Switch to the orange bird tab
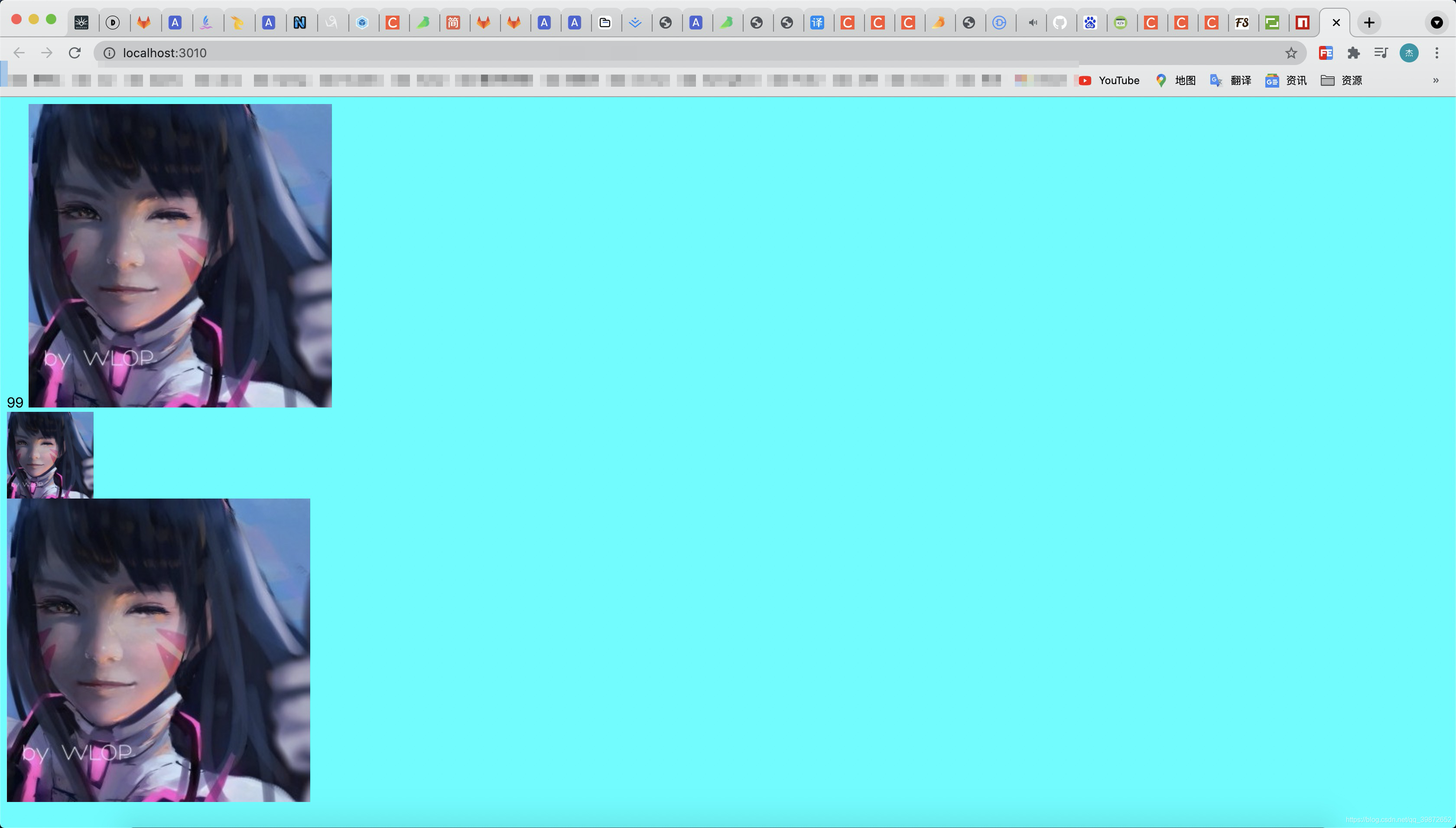 (938, 23)
